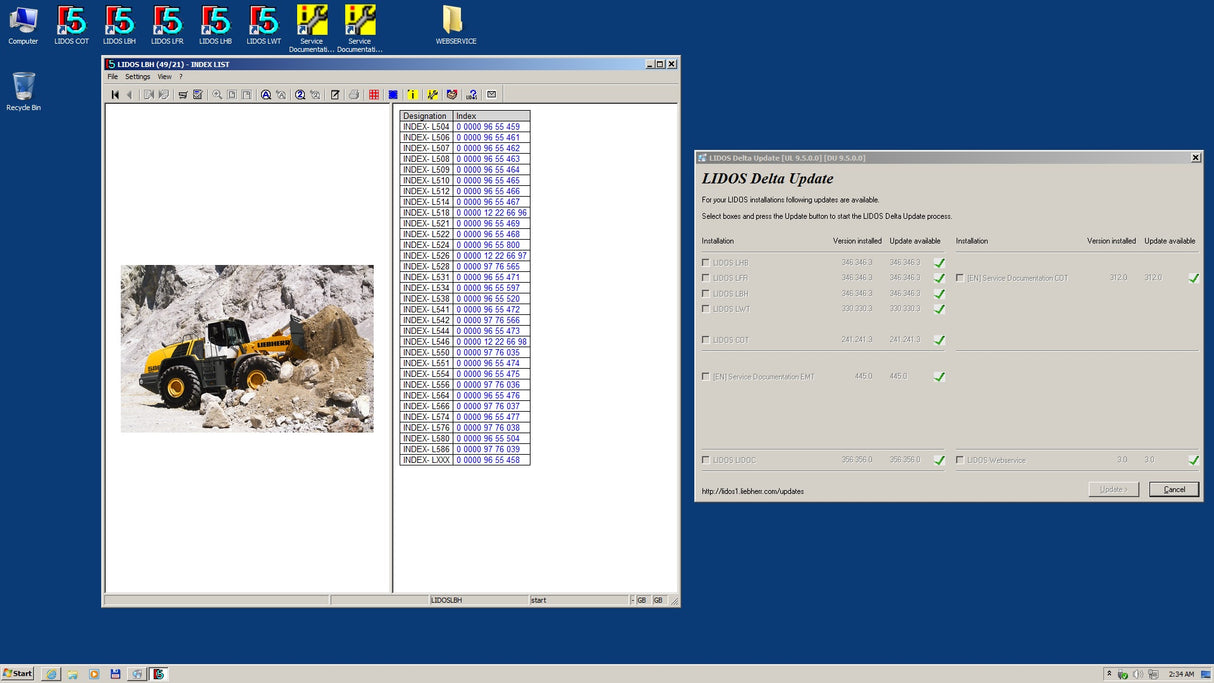Open index link 0 0000 96 55 459
Screen dimensions: 1214x683
(x=488, y=127)
